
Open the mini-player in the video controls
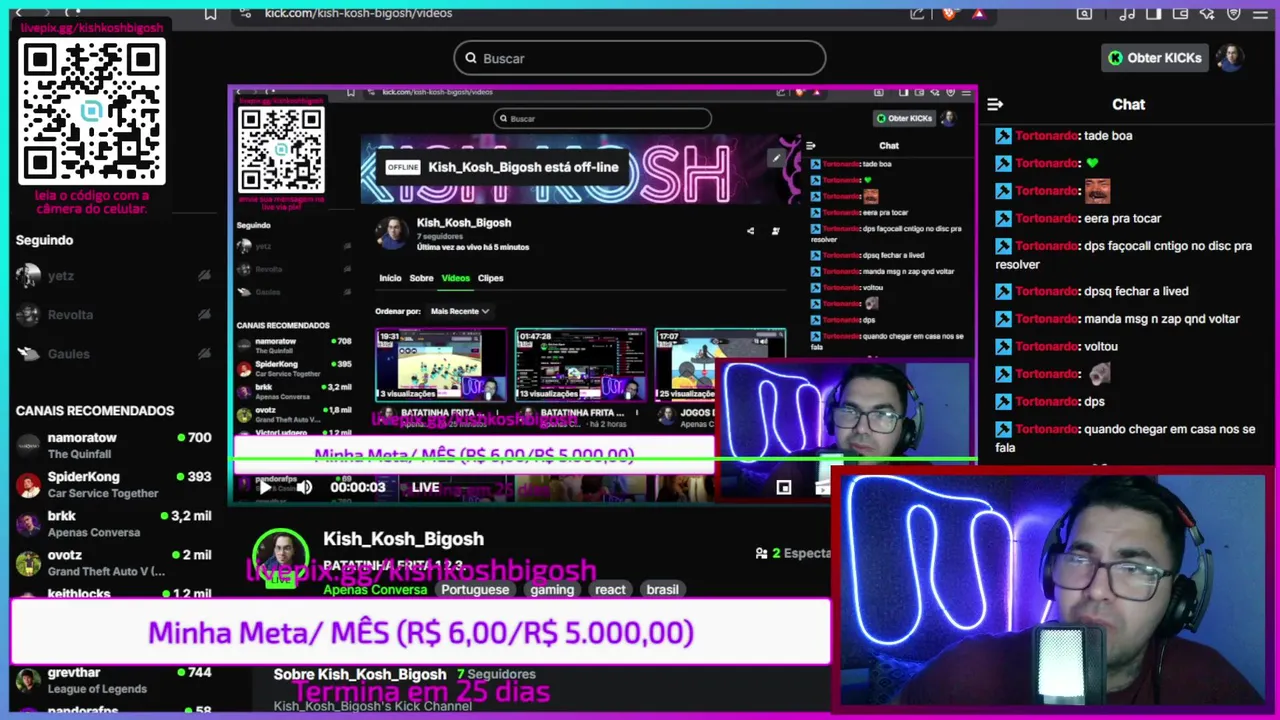pos(784,487)
